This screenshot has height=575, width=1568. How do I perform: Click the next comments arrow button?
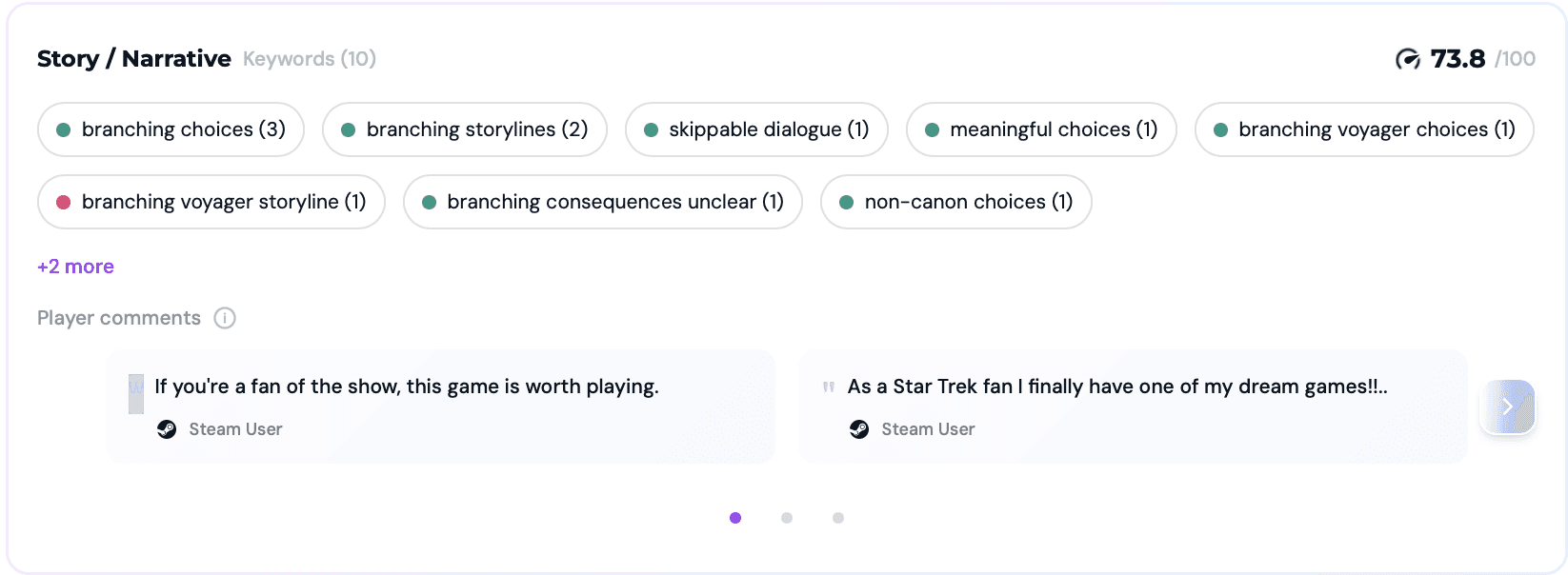pyautogui.click(x=1507, y=407)
